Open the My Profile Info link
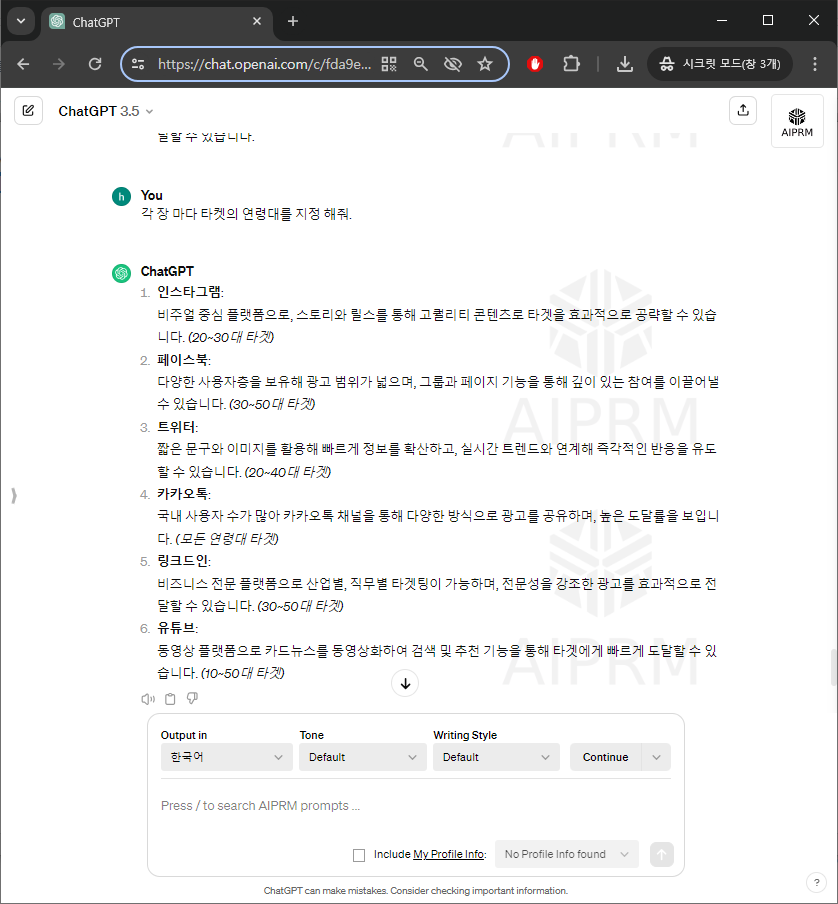 click(x=448, y=854)
